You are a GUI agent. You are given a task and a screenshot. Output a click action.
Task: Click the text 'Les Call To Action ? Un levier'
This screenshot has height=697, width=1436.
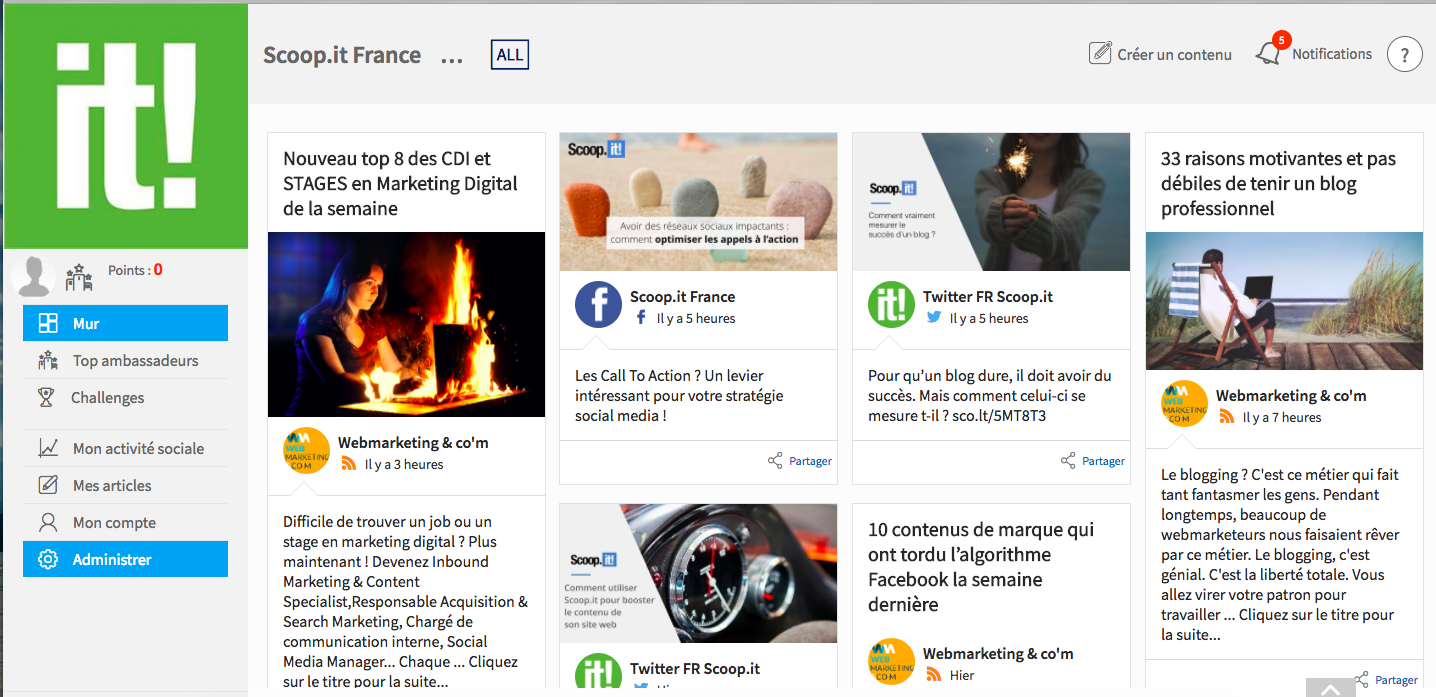click(x=669, y=376)
